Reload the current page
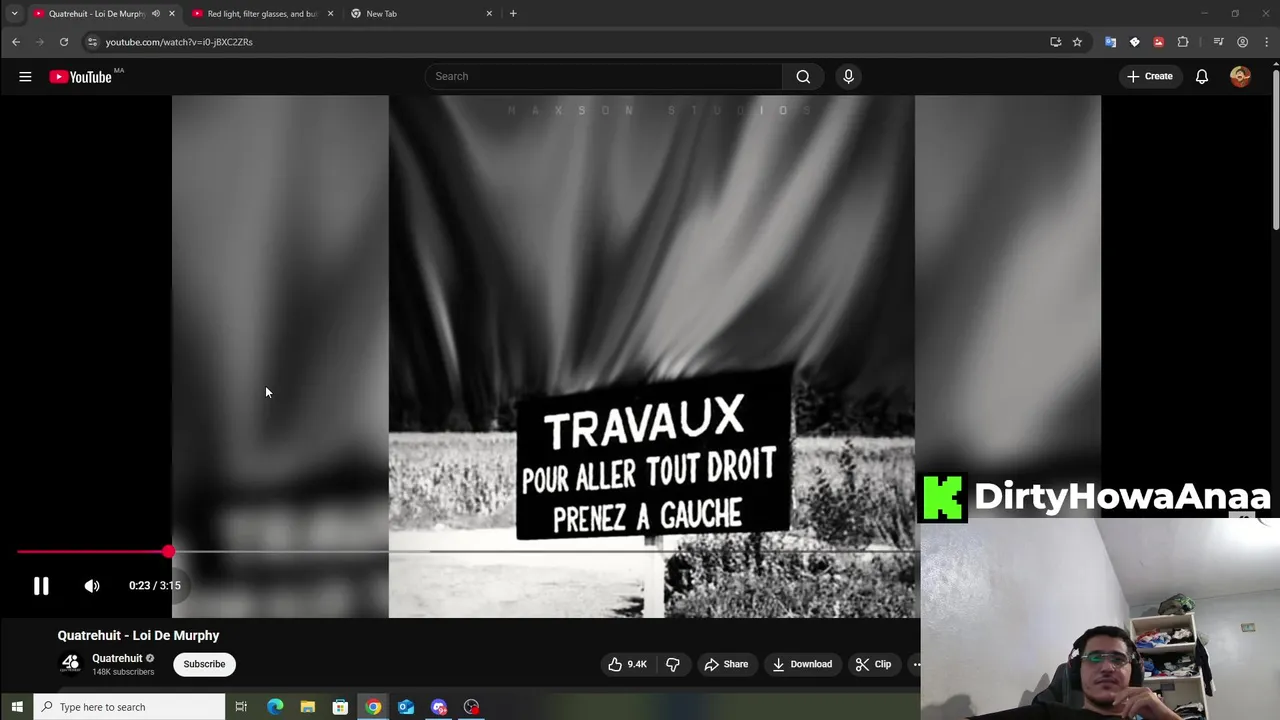 (x=64, y=42)
